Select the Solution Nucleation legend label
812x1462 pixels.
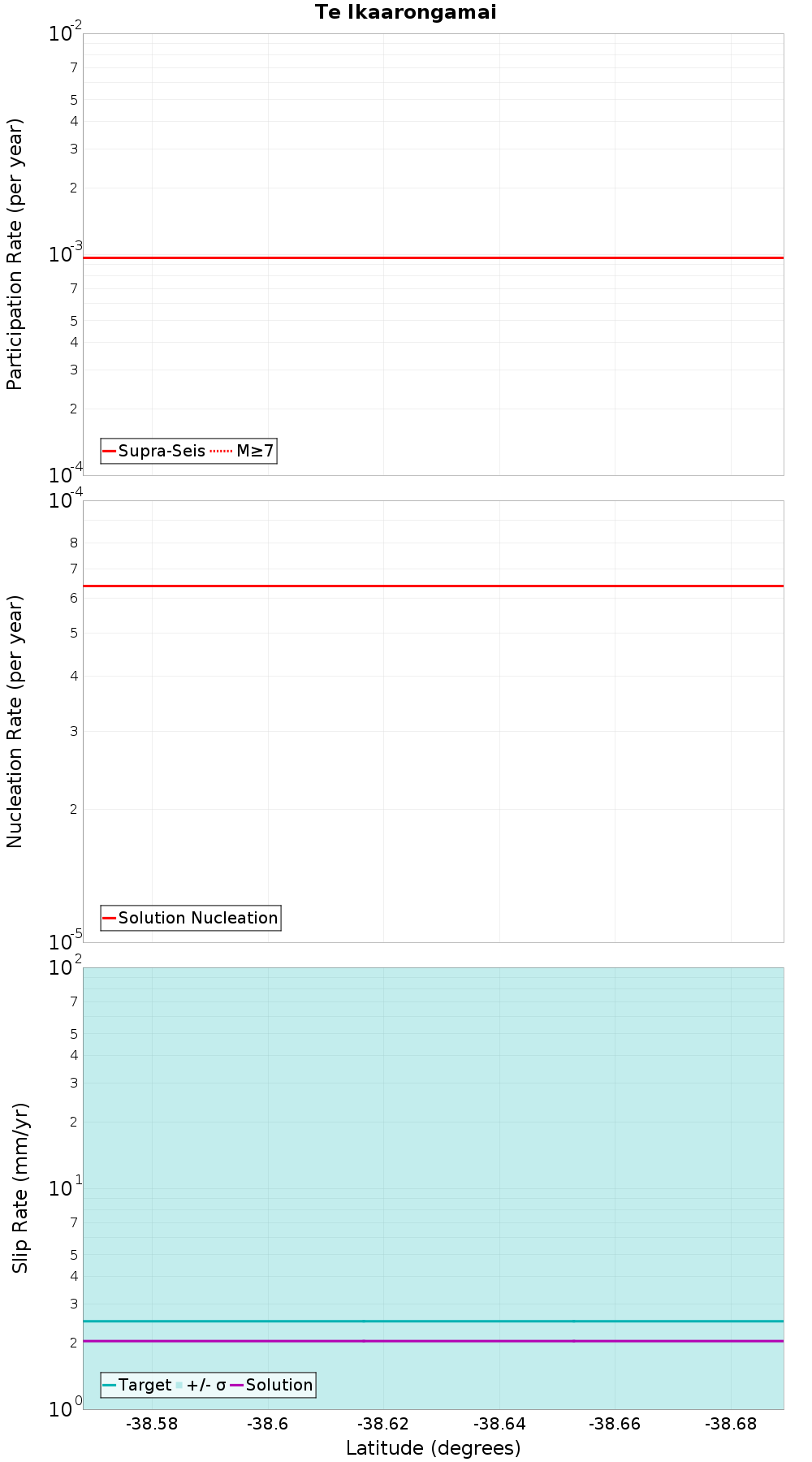pos(198,918)
